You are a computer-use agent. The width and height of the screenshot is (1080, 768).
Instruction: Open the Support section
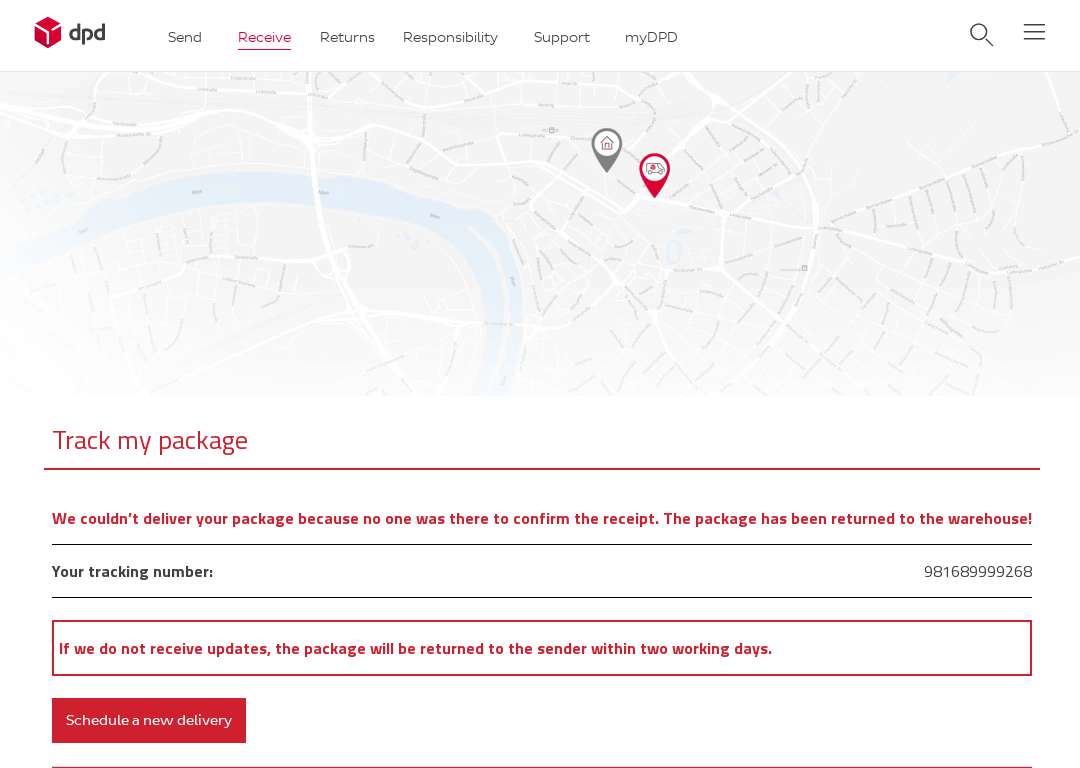(562, 37)
